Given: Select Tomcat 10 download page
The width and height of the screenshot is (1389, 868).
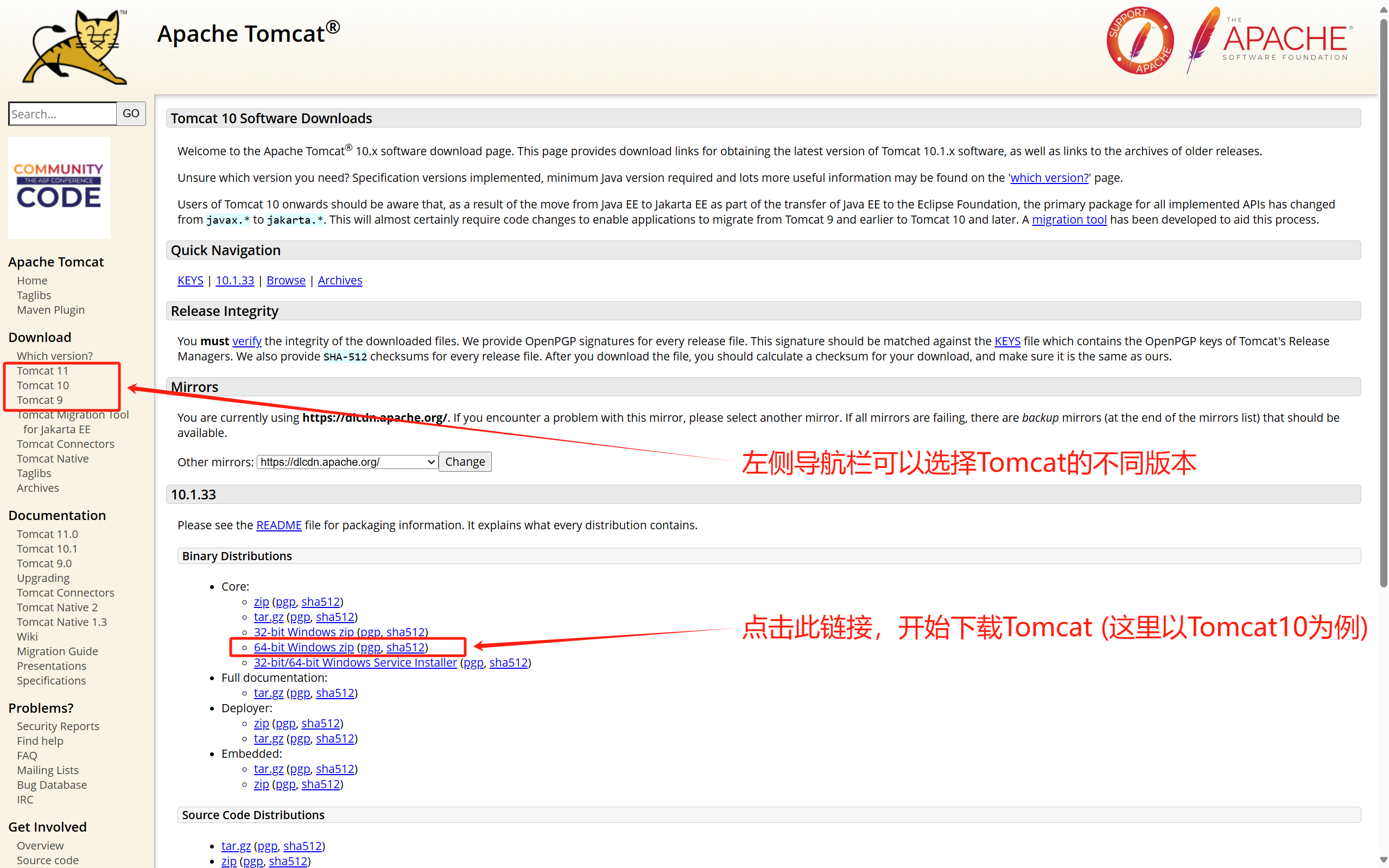Looking at the screenshot, I should [x=42, y=385].
